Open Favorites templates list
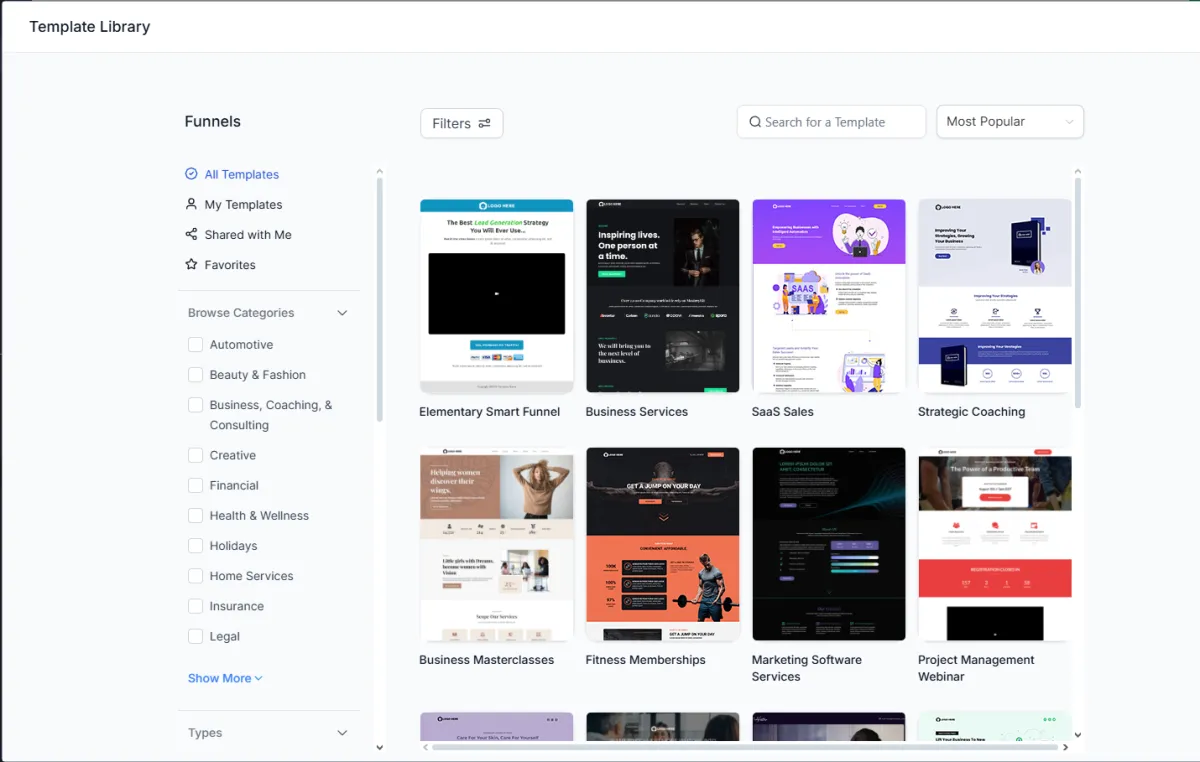 pyautogui.click(x=230, y=264)
